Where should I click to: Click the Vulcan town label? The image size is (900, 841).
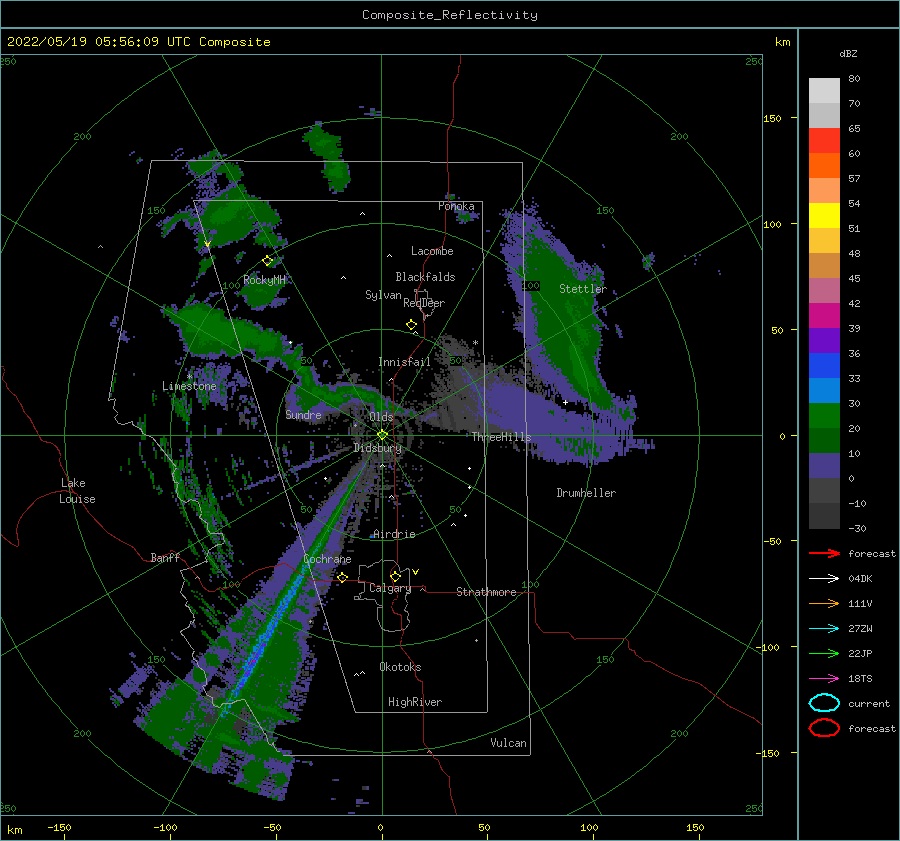[508, 743]
